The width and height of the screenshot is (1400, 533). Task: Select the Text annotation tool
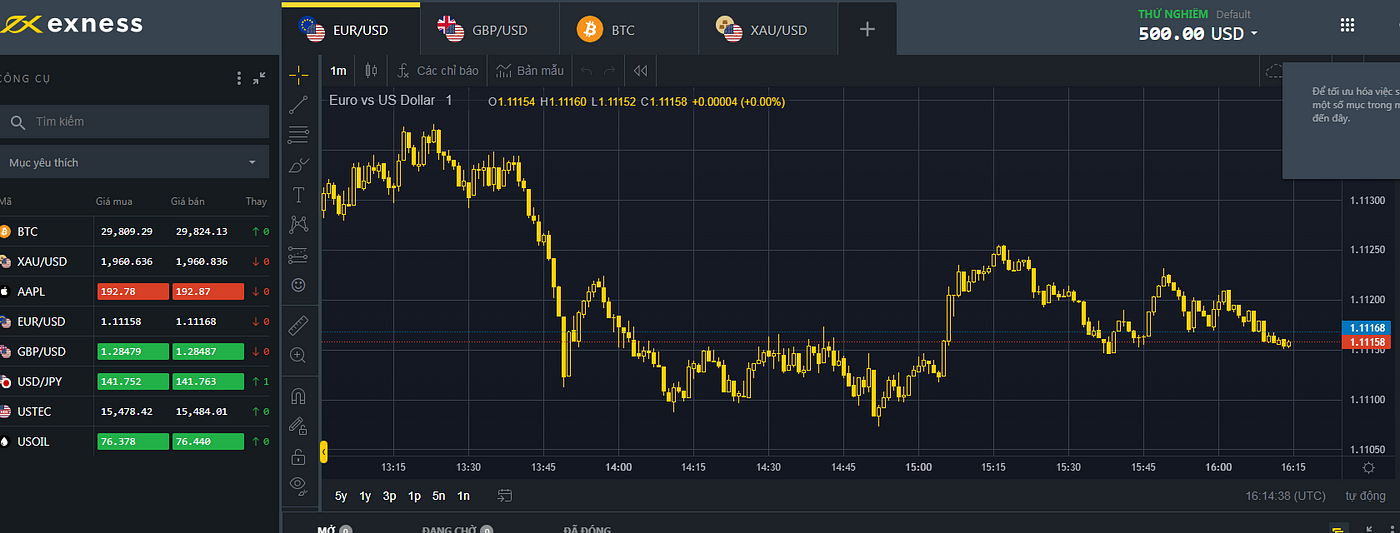pyautogui.click(x=298, y=194)
